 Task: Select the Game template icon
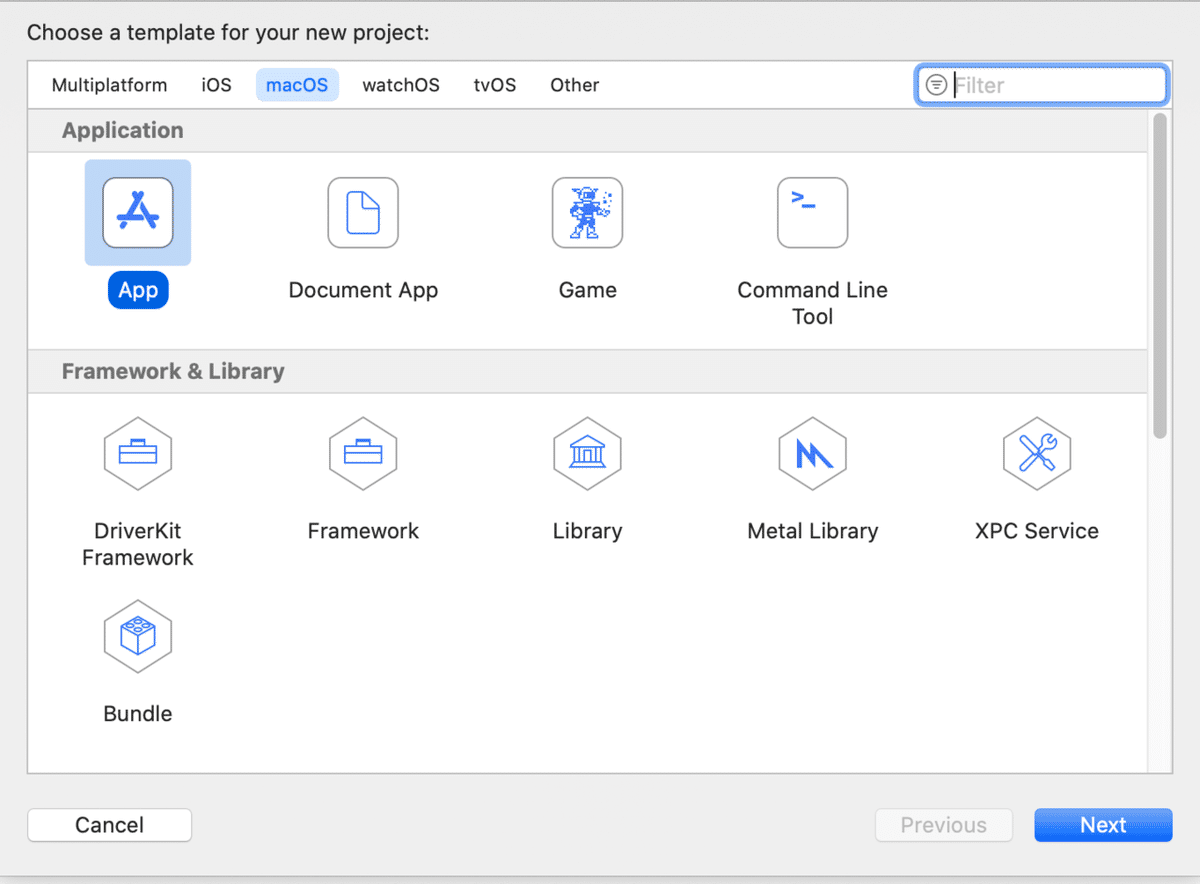pyautogui.click(x=587, y=213)
